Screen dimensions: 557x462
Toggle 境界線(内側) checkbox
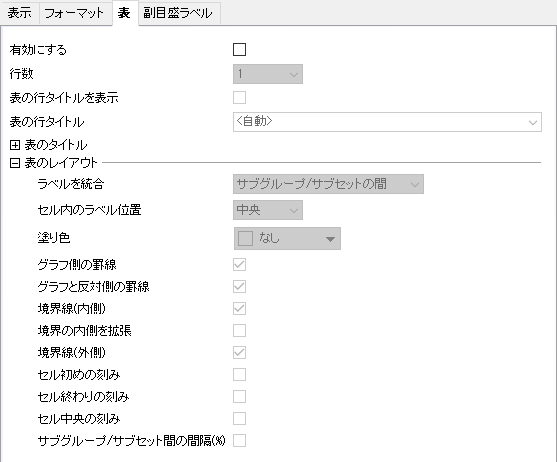(x=239, y=309)
